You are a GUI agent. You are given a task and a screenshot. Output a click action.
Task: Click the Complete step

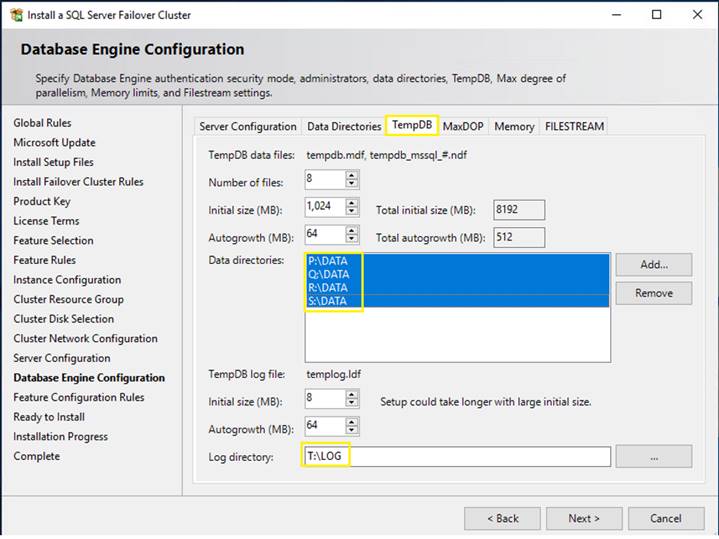[x=37, y=456]
